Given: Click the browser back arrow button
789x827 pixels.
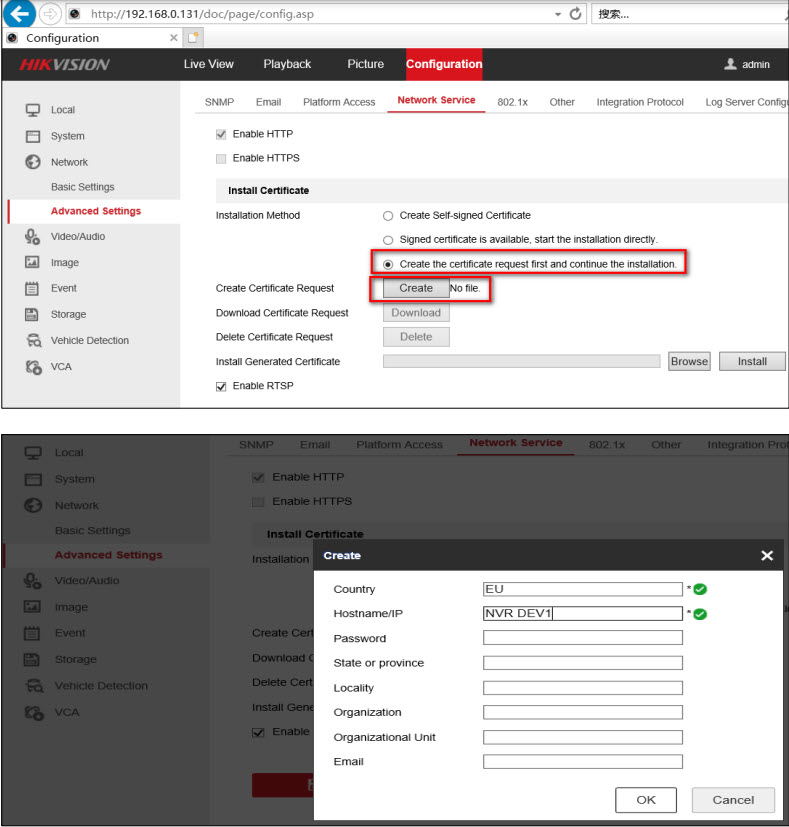Looking at the screenshot, I should pos(19,14).
